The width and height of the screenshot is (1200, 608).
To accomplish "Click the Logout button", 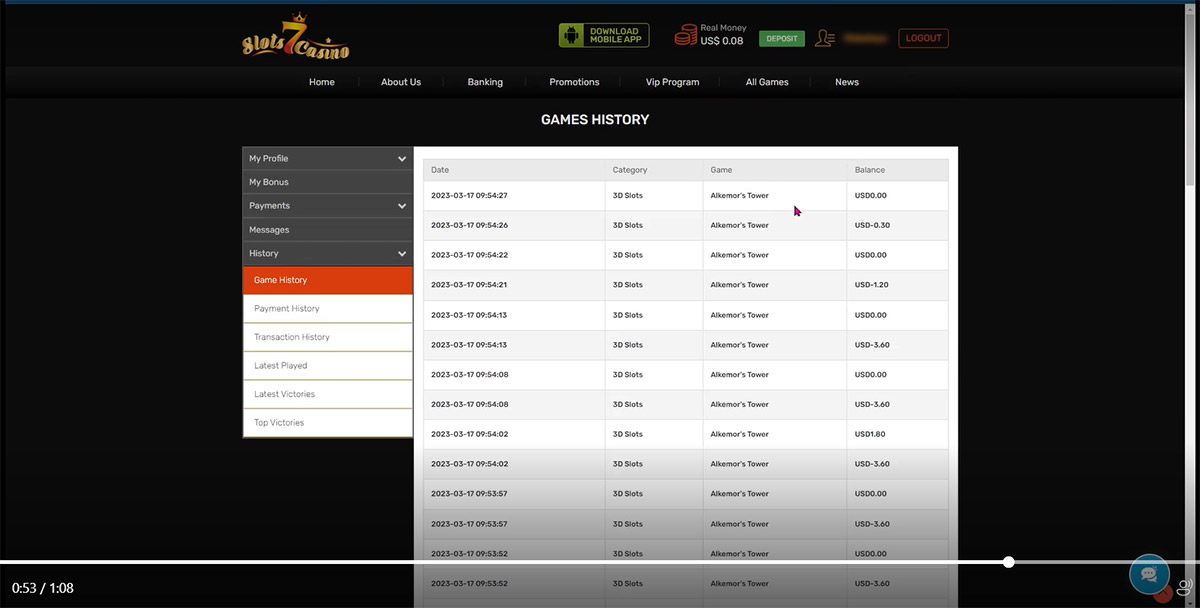I will coord(924,38).
